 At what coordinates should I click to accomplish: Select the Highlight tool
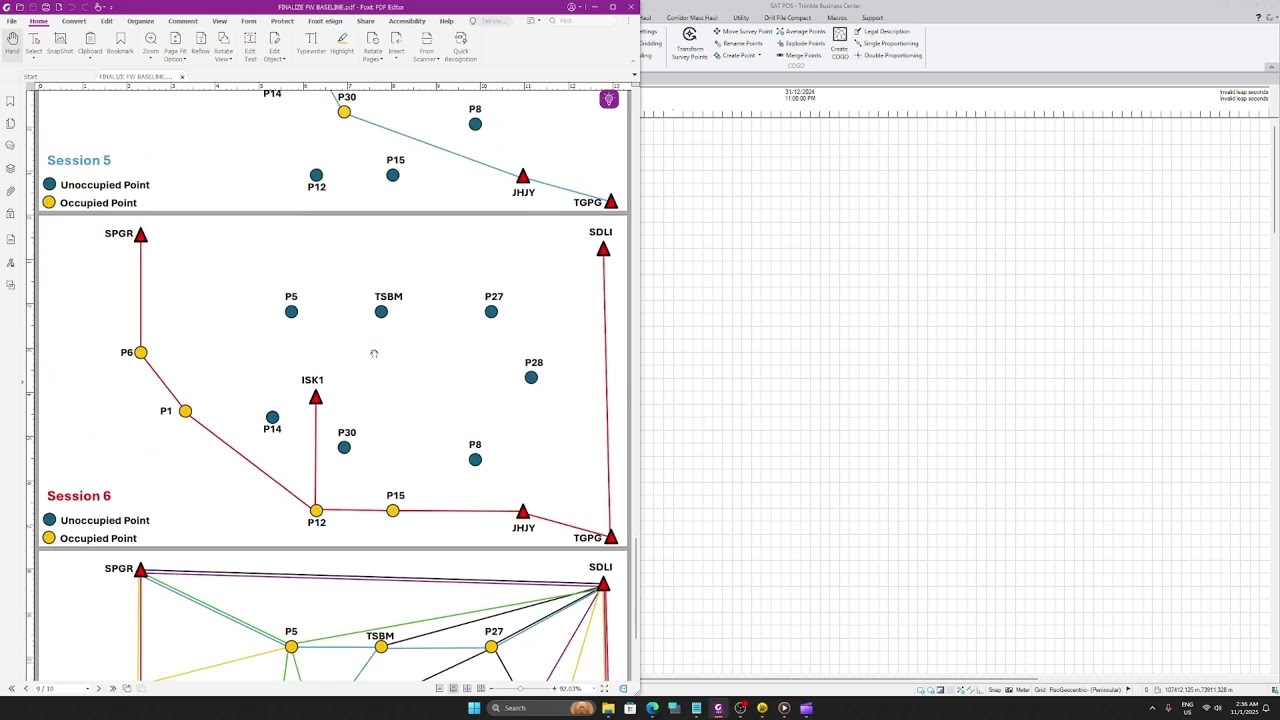tap(342, 43)
